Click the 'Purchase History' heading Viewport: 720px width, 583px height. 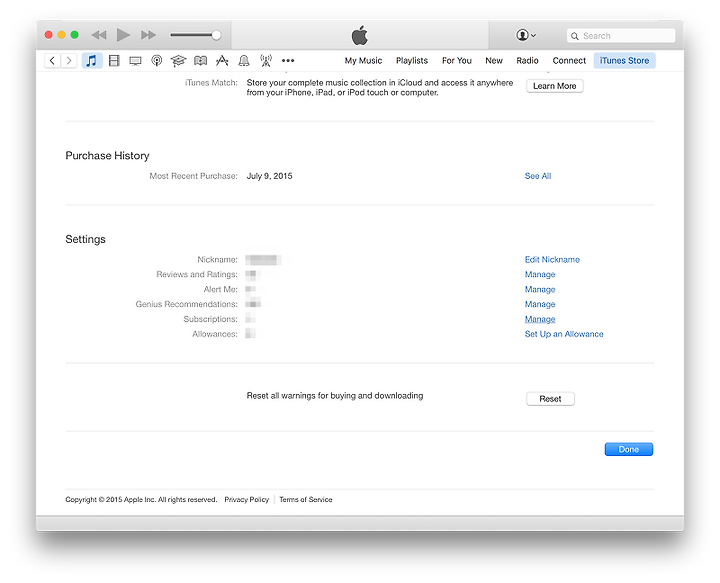point(107,156)
